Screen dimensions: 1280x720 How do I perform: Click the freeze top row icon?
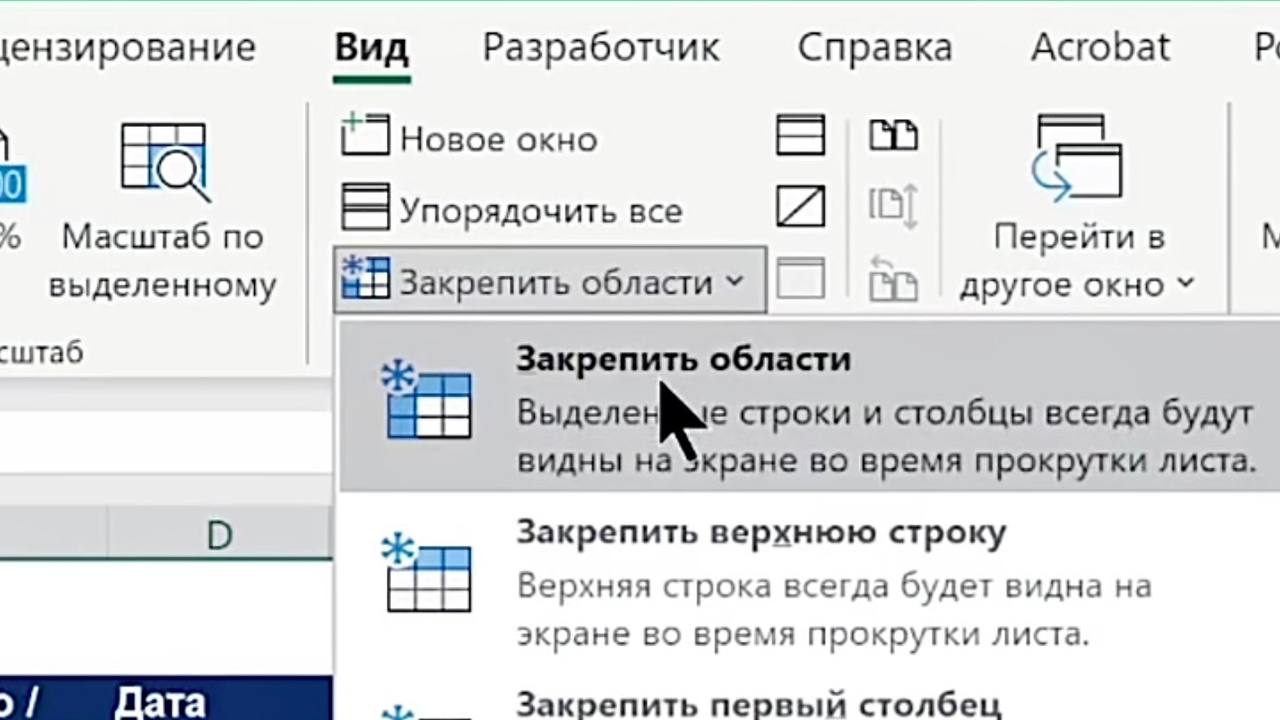(x=427, y=574)
